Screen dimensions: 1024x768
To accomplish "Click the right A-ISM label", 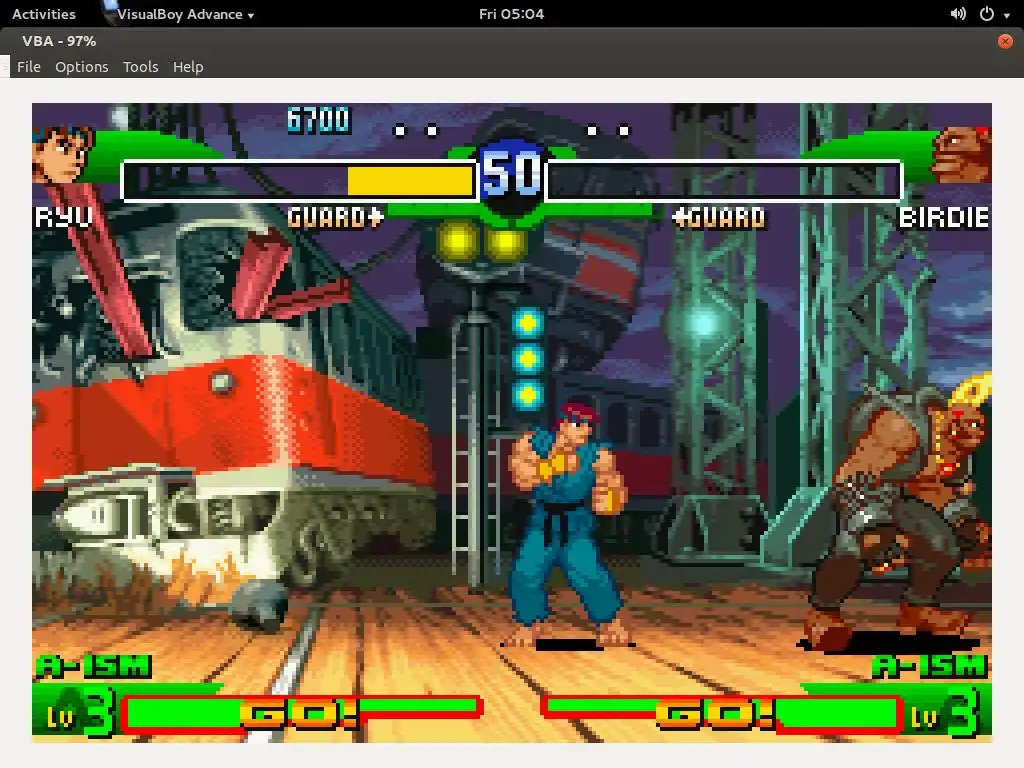I will 931,667.
